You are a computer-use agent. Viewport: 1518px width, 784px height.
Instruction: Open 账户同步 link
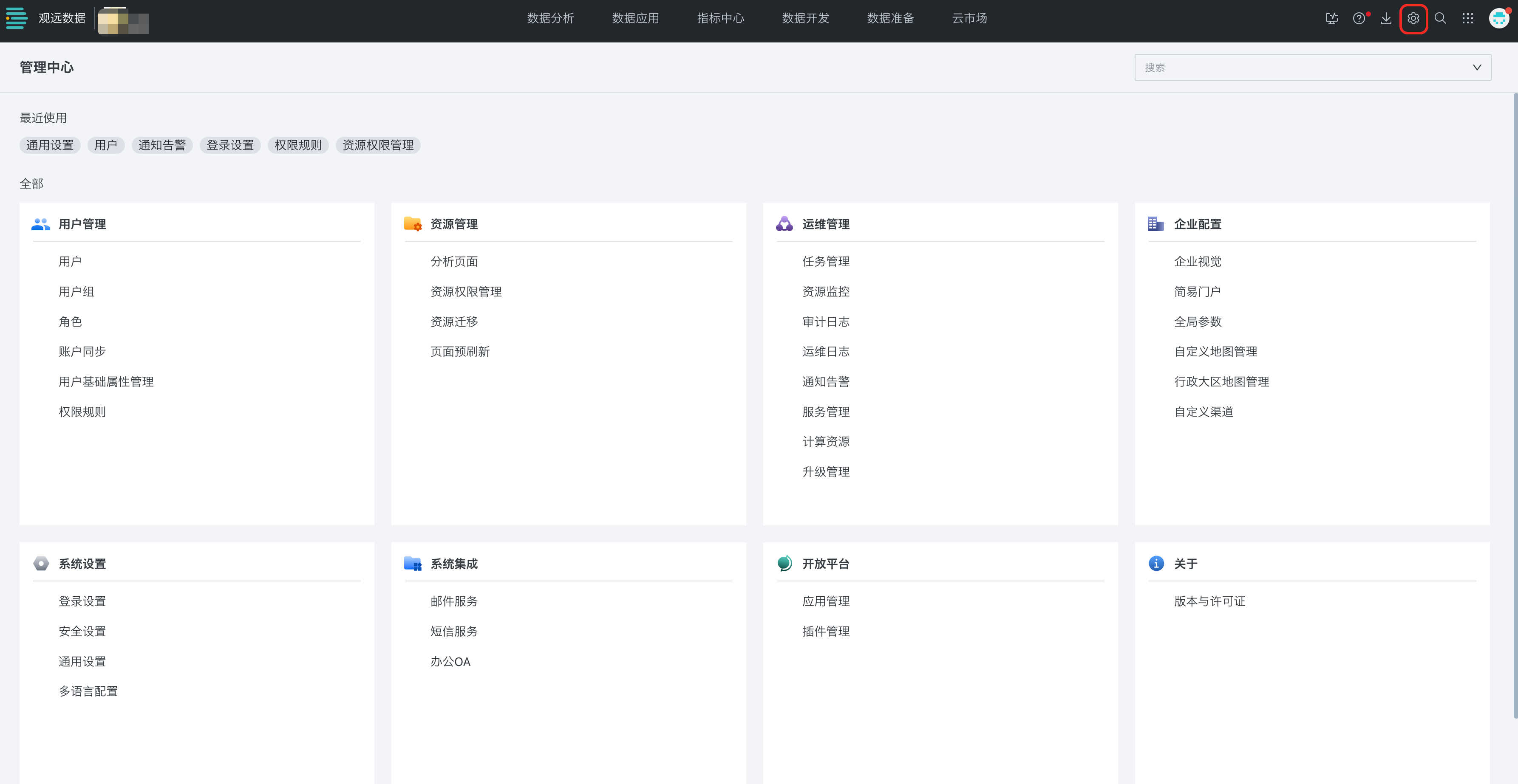click(82, 352)
